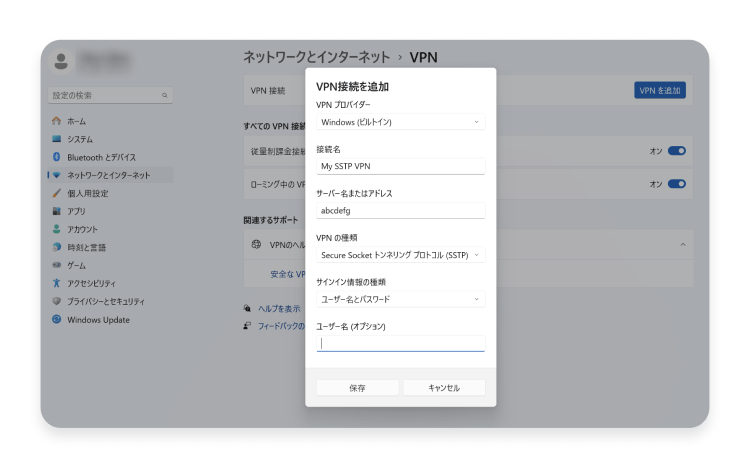Image resolution: width=750 pixels, height=468 pixels.
Task: Click ネットワークとインターネット breadcrumb heading
Action: coord(316,57)
